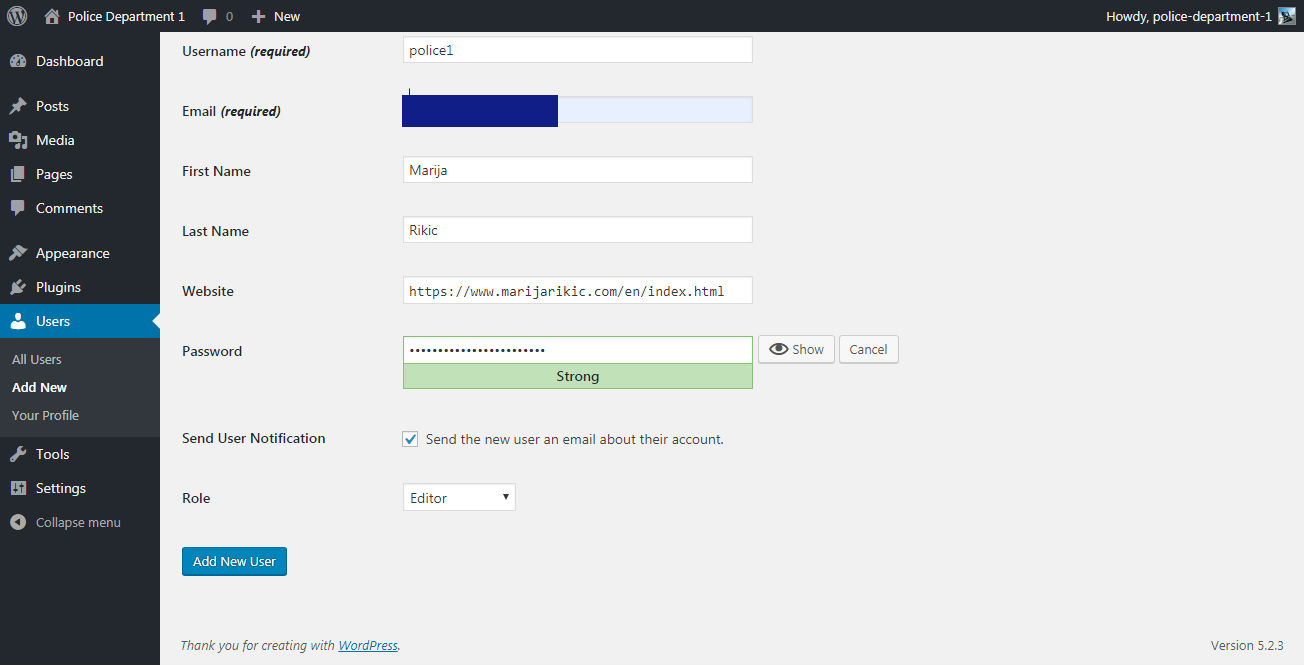Image resolution: width=1304 pixels, height=665 pixels.
Task: Open the Role dropdown
Action: click(x=458, y=496)
